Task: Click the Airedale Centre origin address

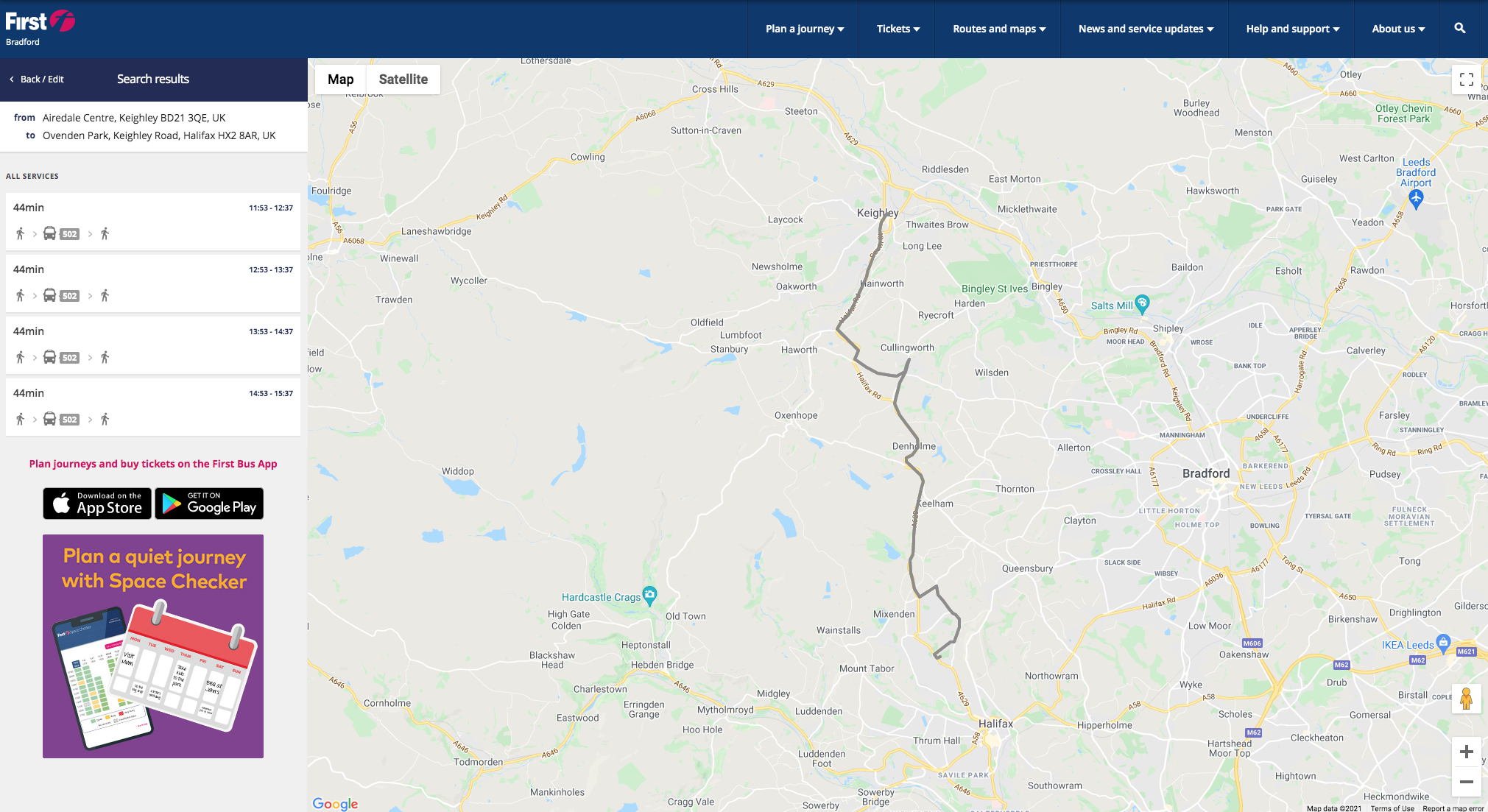Action: [134, 118]
